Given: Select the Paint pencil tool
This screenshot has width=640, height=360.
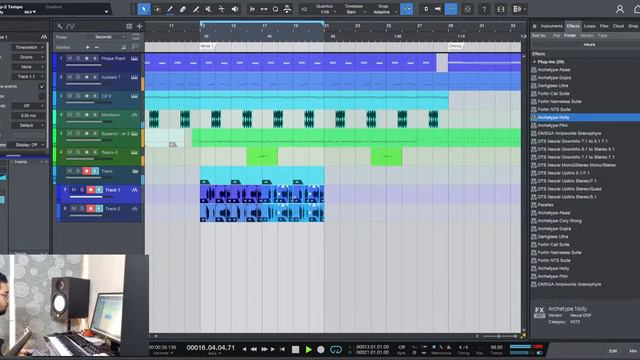Looking at the screenshot, I should [x=170, y=9].
